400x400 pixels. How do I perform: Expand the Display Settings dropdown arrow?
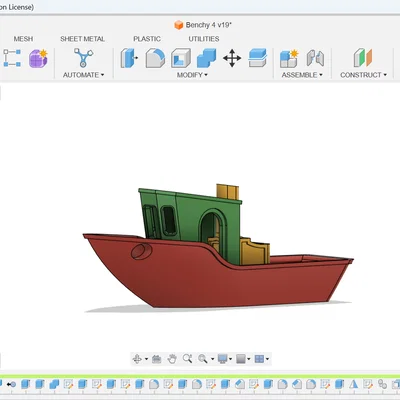[230, 359]
